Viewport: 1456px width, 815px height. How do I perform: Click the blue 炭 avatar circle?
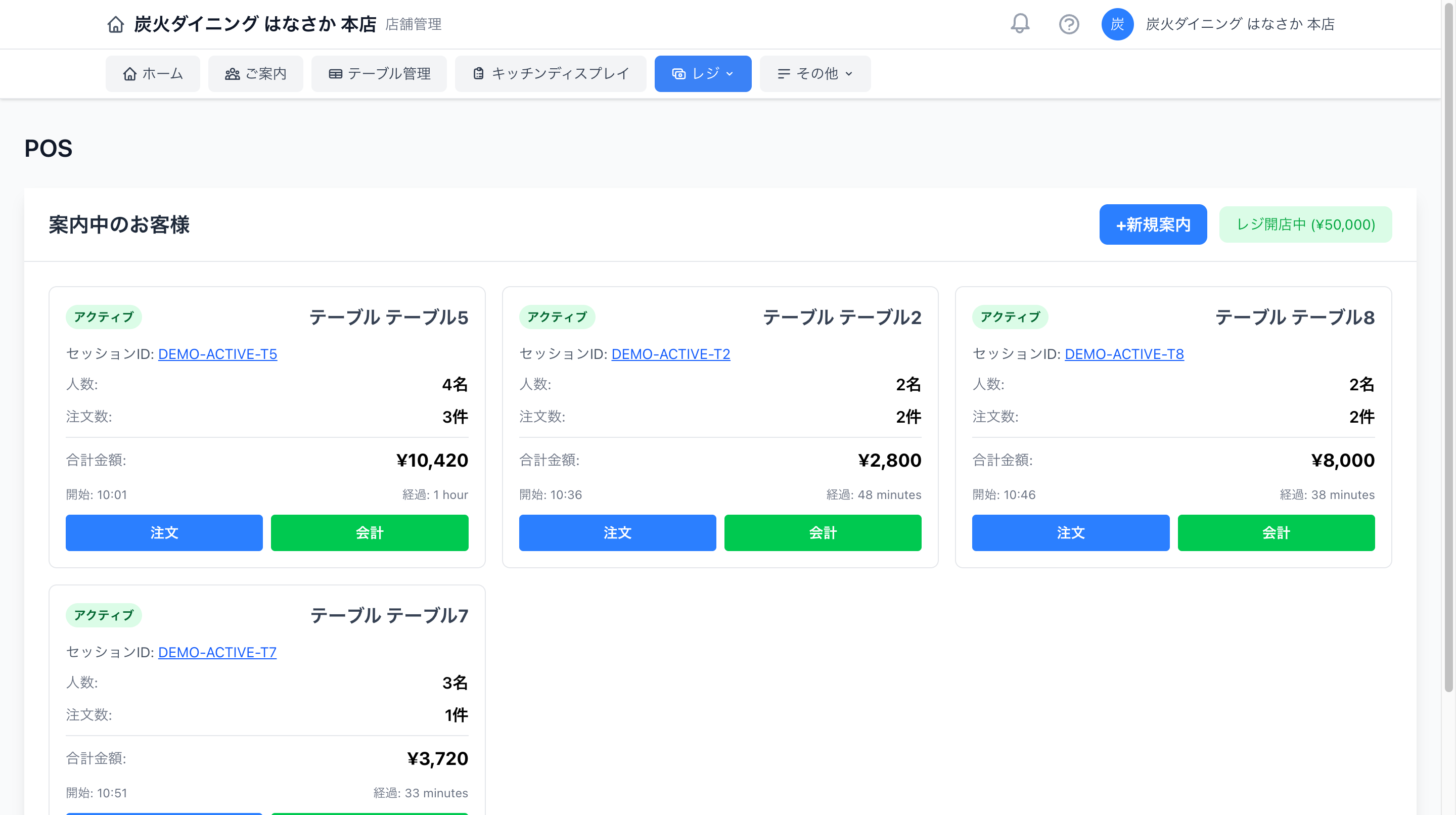tap(1117, 24)
